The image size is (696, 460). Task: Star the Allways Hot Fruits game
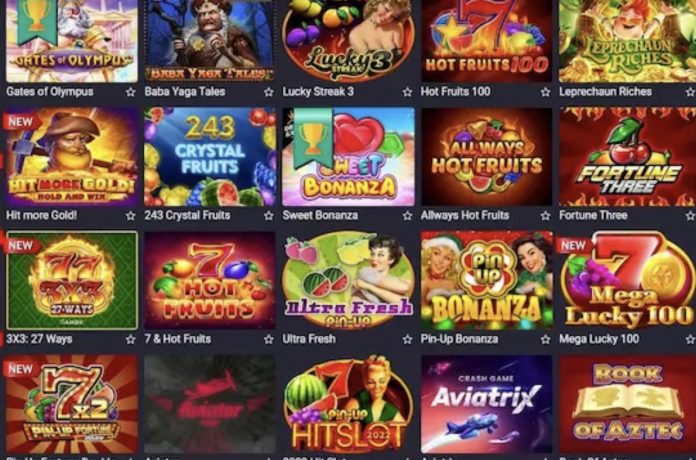546,216
